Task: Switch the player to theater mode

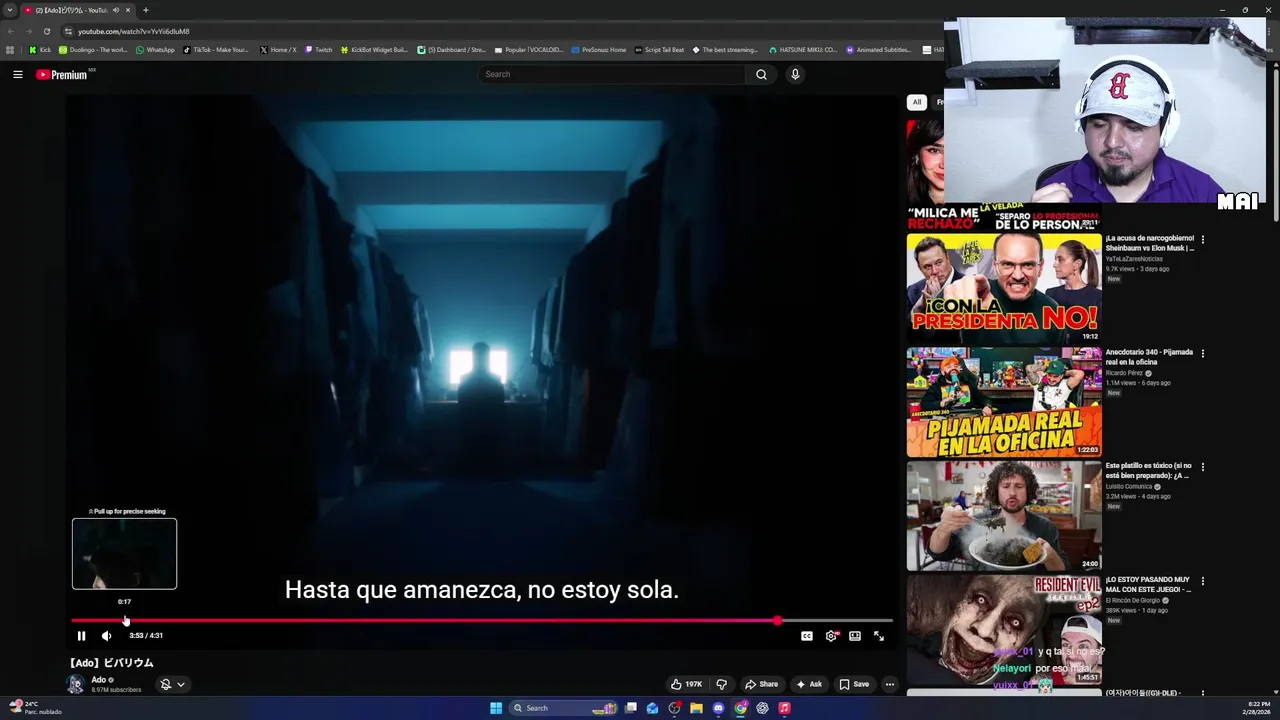Action: click(855, 636)
